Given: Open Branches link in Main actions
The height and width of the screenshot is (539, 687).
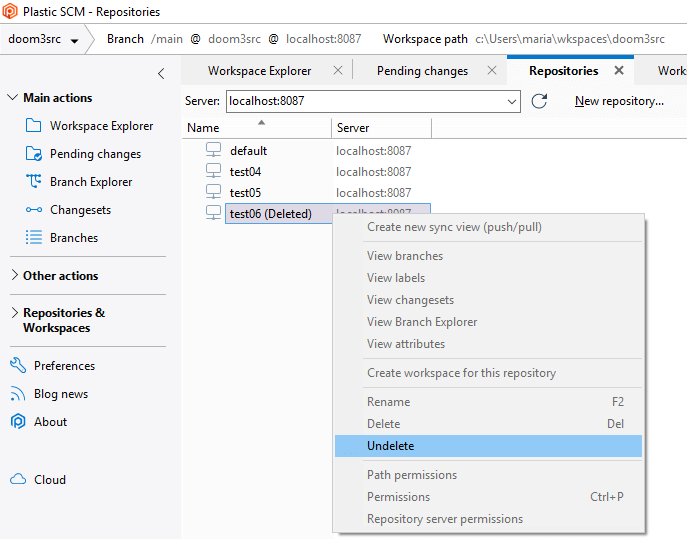Looking at the screenshot, I should pyautogui.click(x=74, y=238).
